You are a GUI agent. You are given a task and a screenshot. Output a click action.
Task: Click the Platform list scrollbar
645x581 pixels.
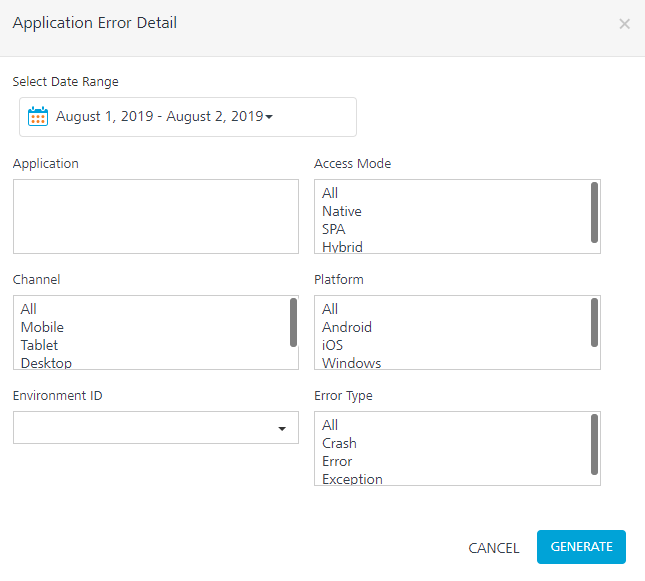coord(594,323)
